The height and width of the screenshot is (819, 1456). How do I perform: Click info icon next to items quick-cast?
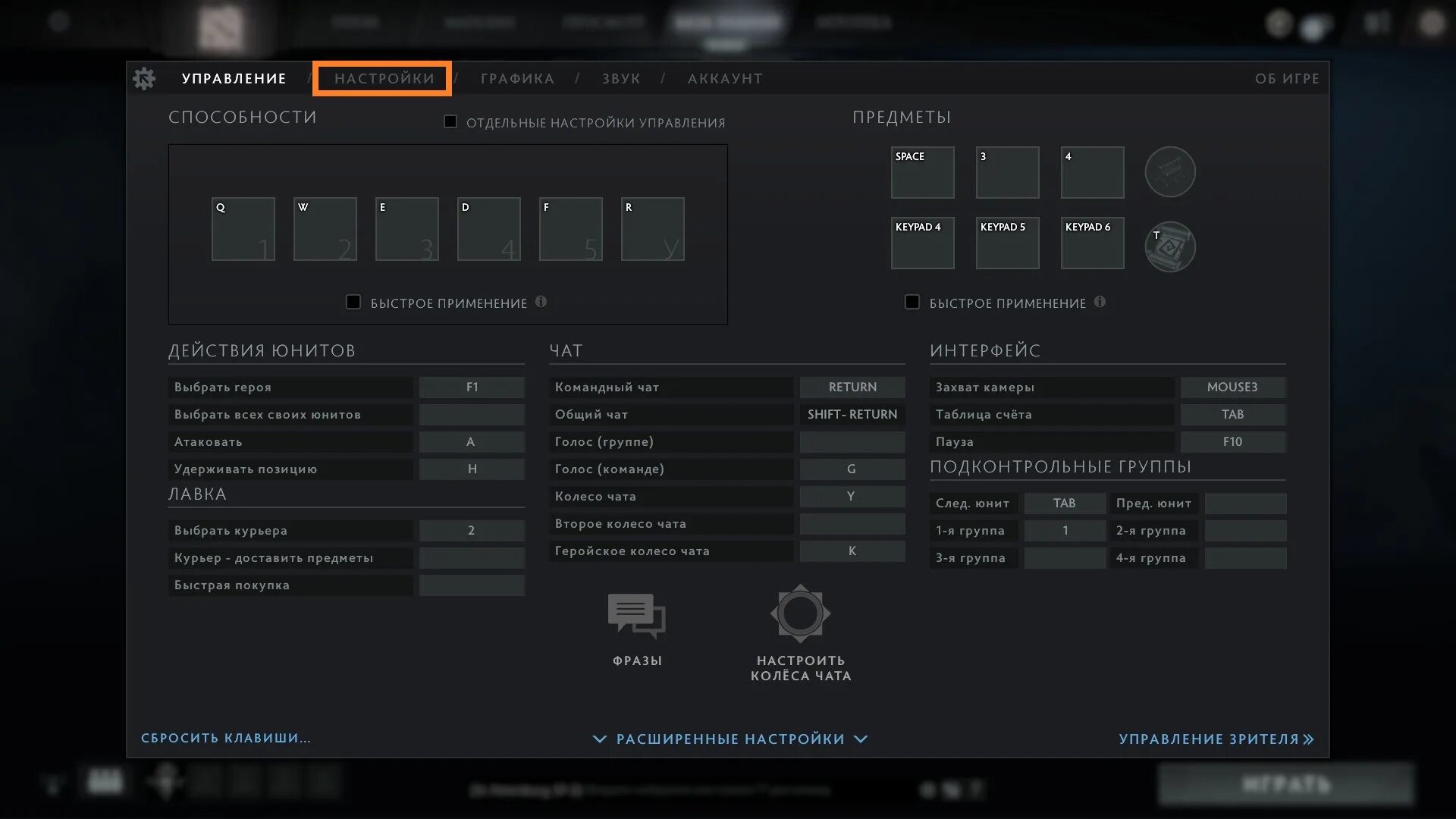1100,302
